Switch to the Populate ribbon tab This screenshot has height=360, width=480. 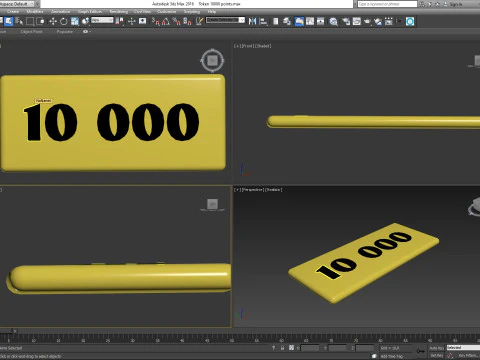click(x=65, y=32)
